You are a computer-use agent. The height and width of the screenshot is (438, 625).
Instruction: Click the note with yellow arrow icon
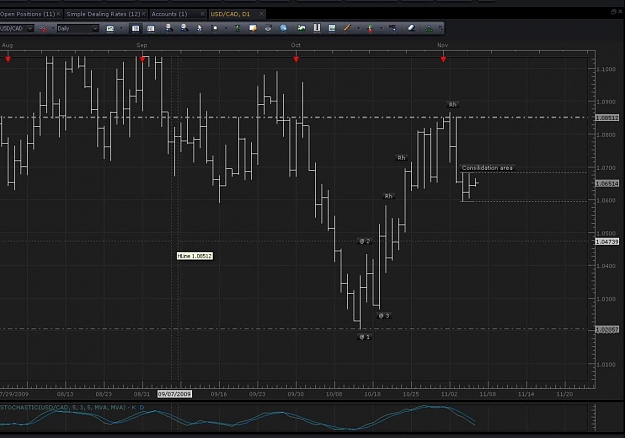click(x=253, y=28)
